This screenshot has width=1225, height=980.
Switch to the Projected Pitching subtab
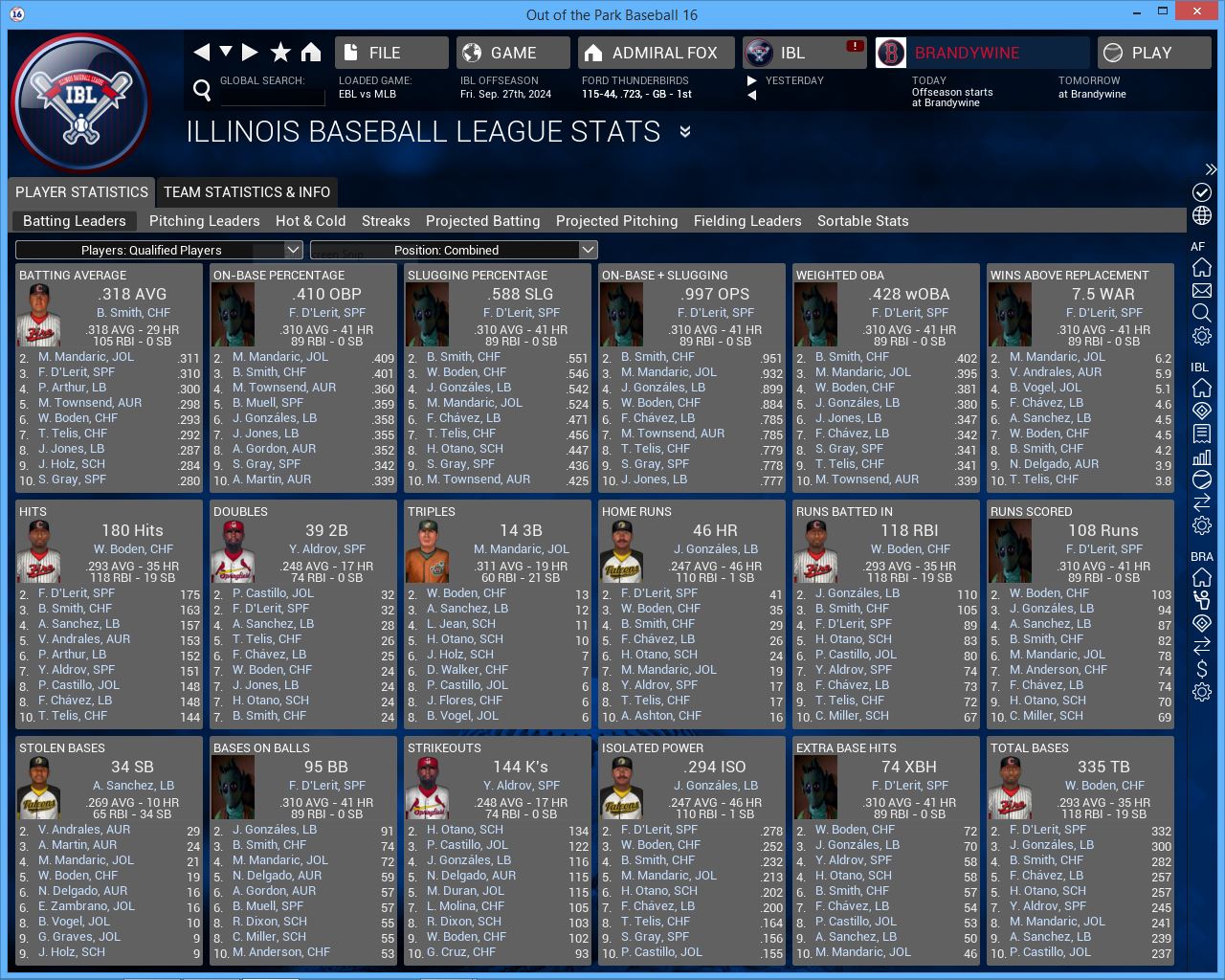(x=617, y=221)
